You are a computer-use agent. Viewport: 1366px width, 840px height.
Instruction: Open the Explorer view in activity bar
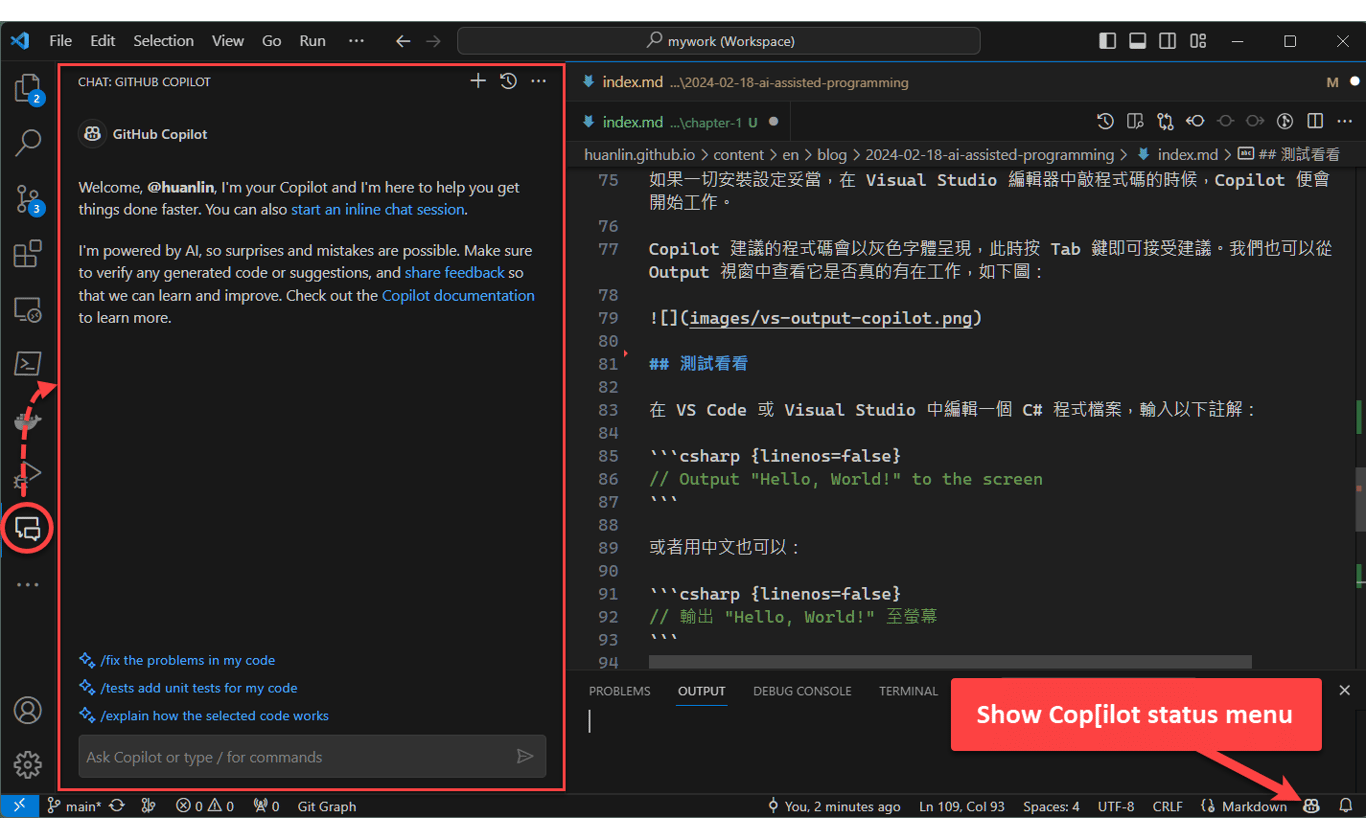[x=28, y=89]
